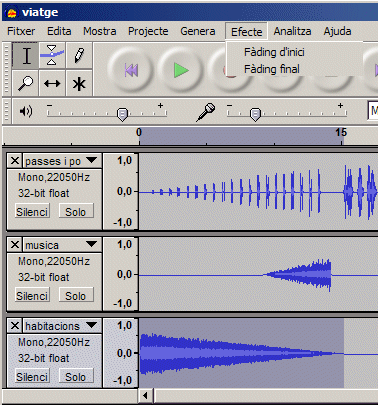This screenshot has height=405, width=378.
Task: Click the 32-bit float text on passes i po track
Action: pyautogui.click(x=44, y=193)
